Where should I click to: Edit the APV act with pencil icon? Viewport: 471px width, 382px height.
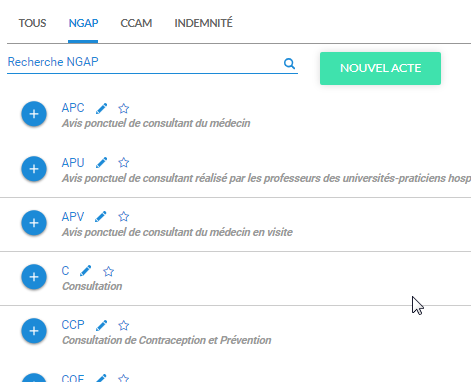pyautogui.click(x=101, y=217)
